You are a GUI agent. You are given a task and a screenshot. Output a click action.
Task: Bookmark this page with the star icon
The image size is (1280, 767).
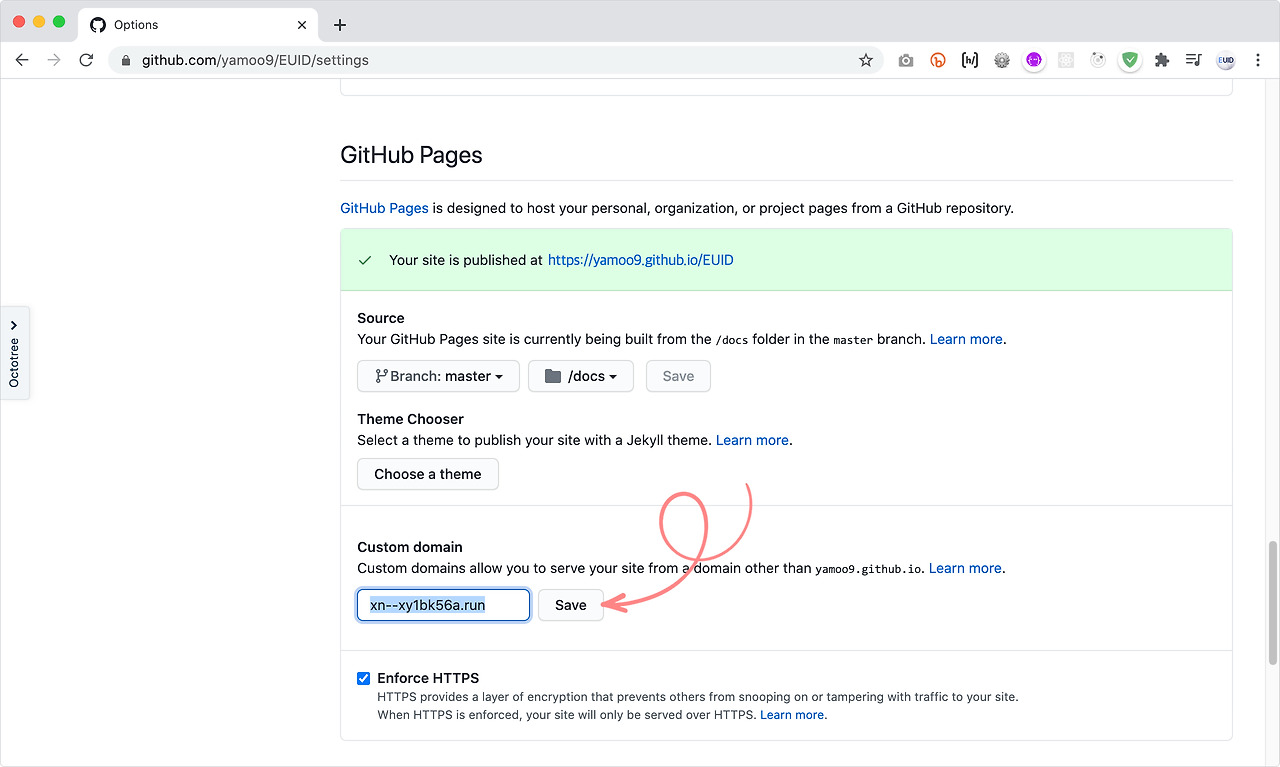[x=866, y=60]
